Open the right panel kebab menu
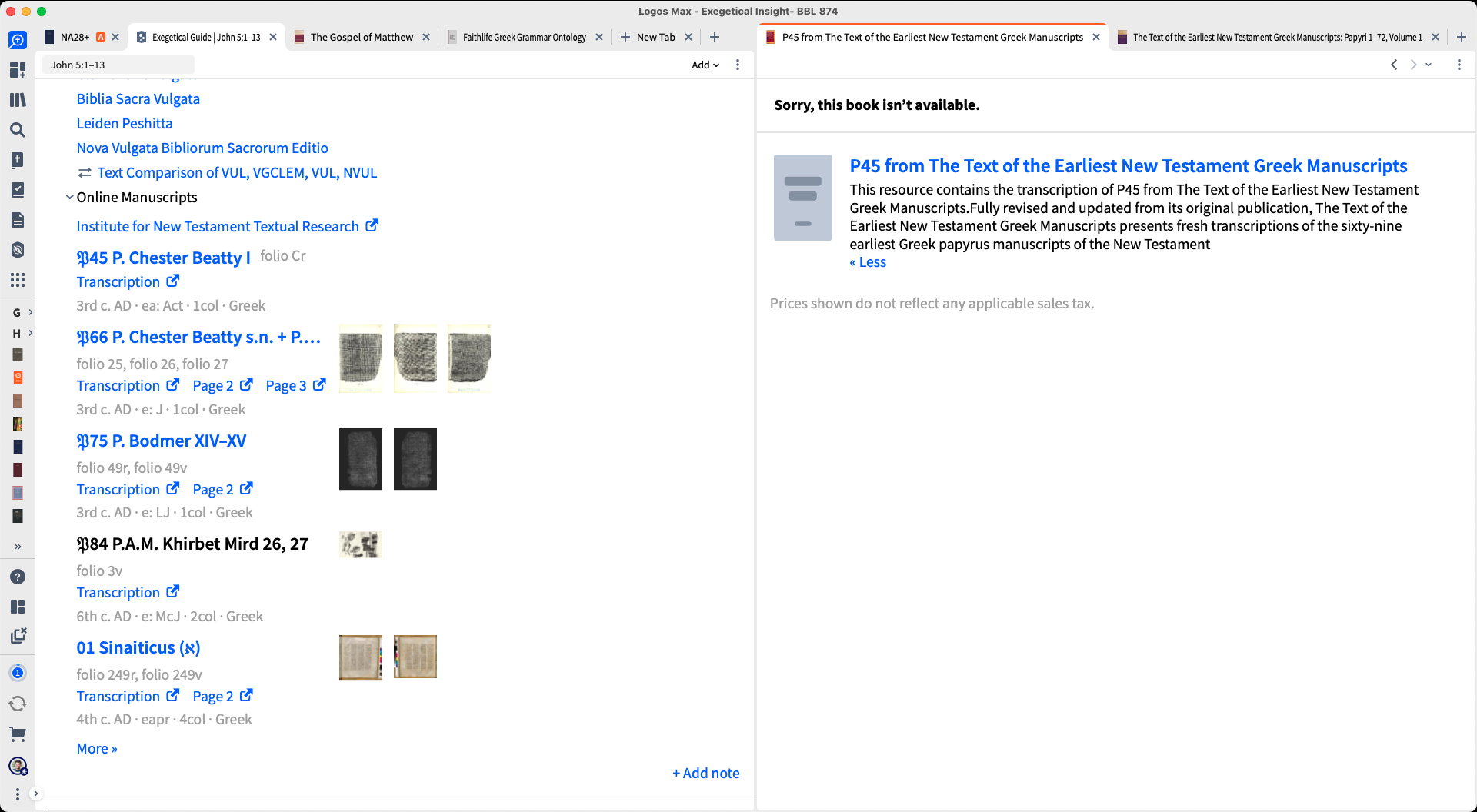1477x812 pixels. tap(1459, 65)
